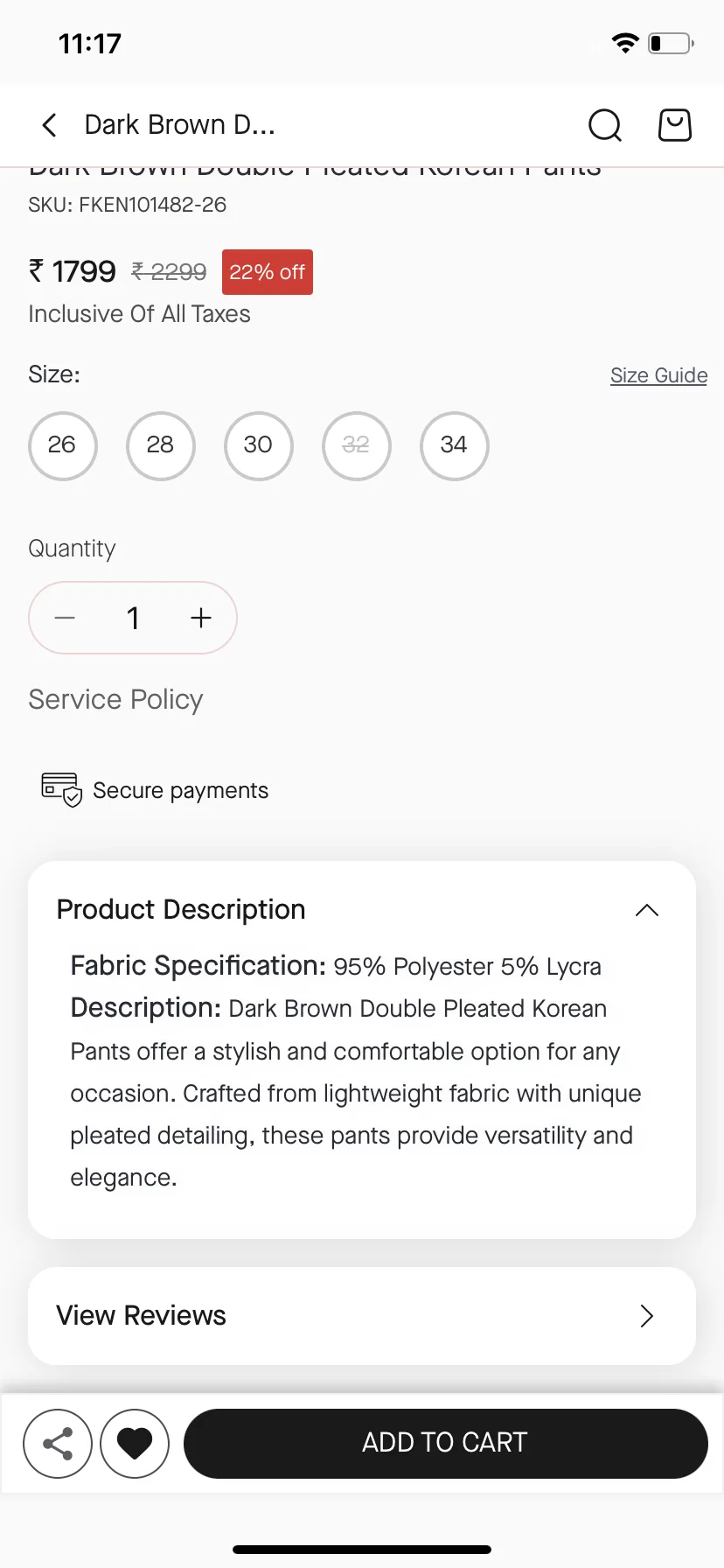
Task: Tap the crossed-out size 32
Action: pos(356,445)
